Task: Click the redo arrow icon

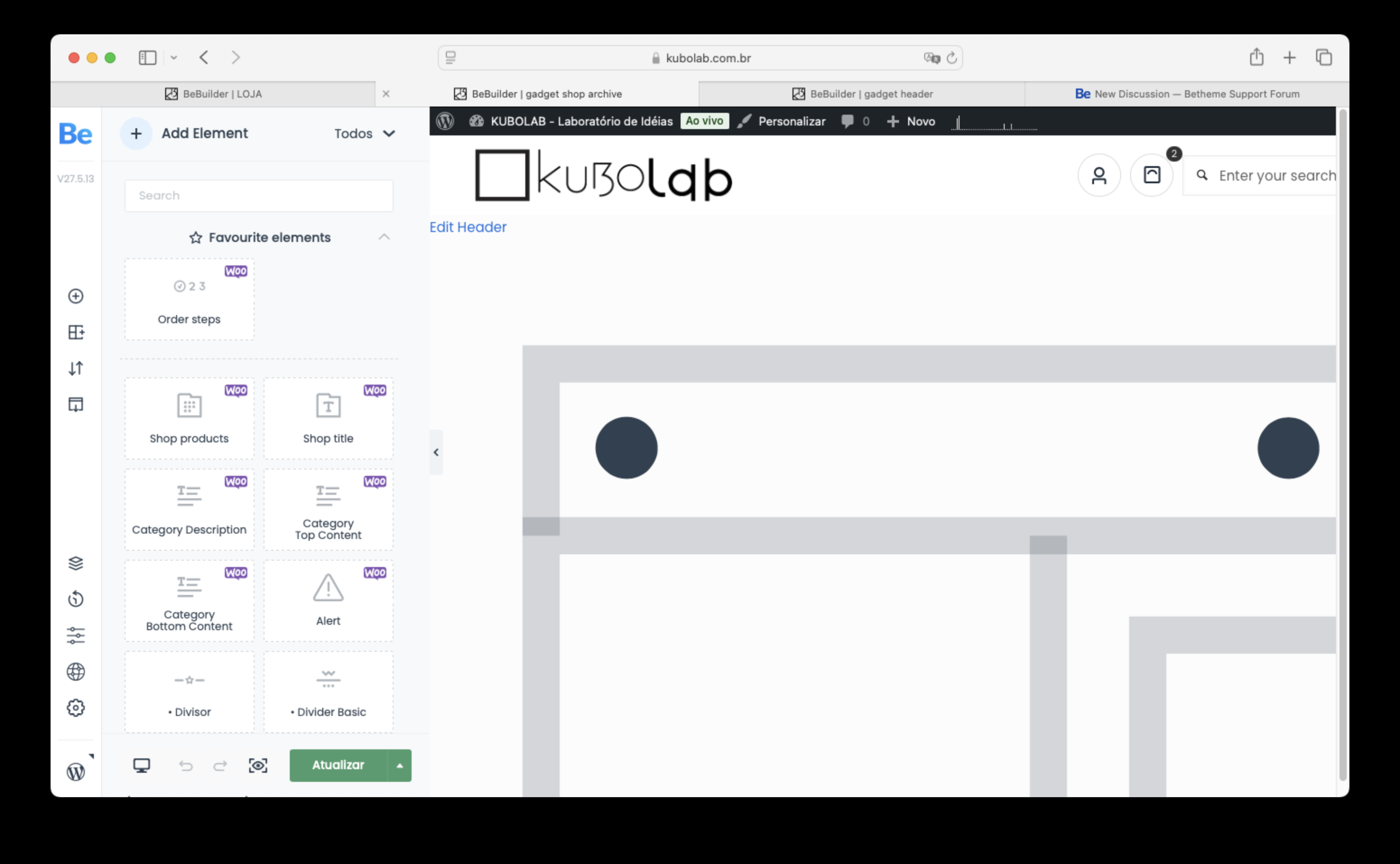Action: pos(221,766)
